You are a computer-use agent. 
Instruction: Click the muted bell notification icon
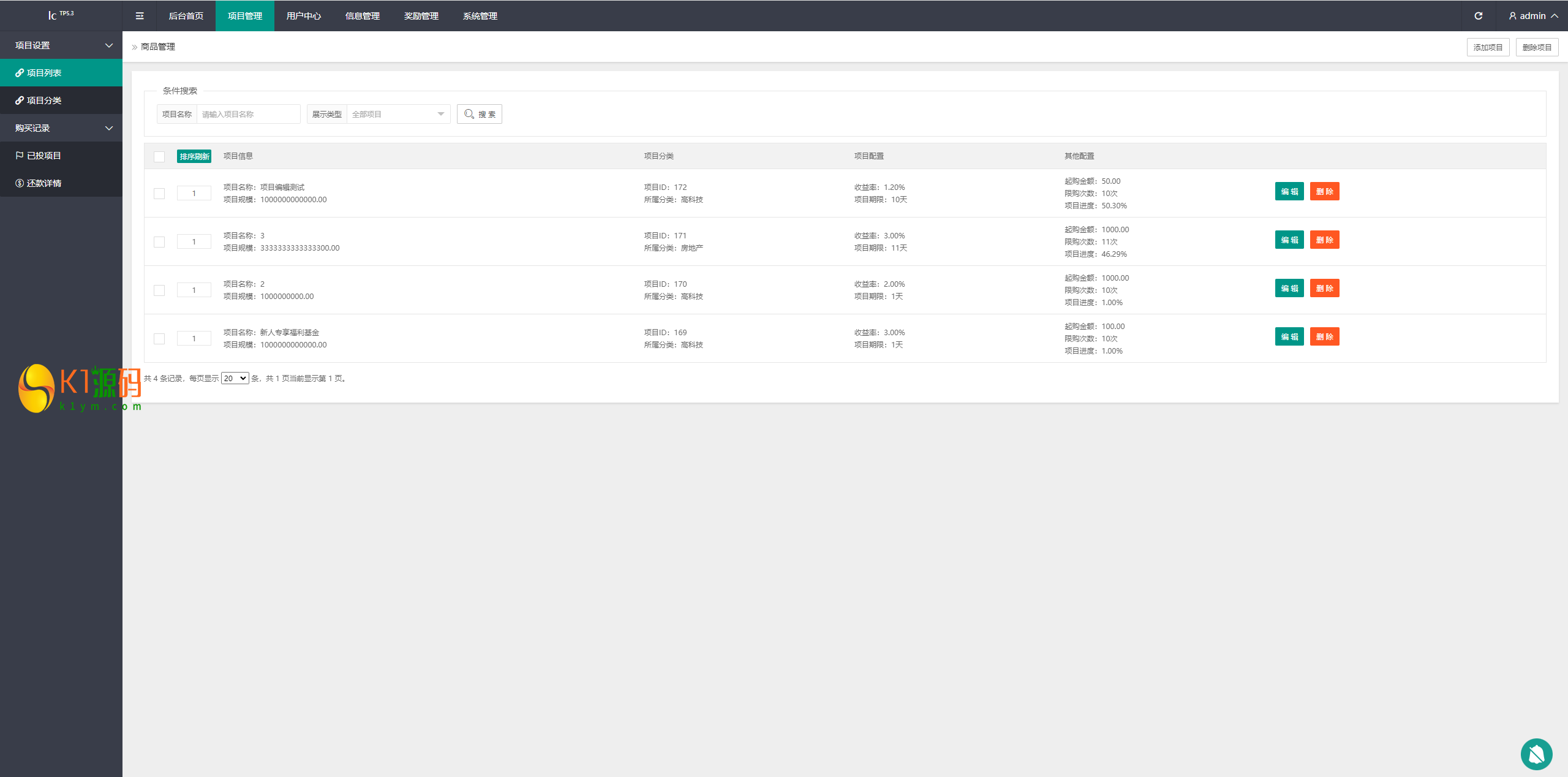coord(1536,754)
